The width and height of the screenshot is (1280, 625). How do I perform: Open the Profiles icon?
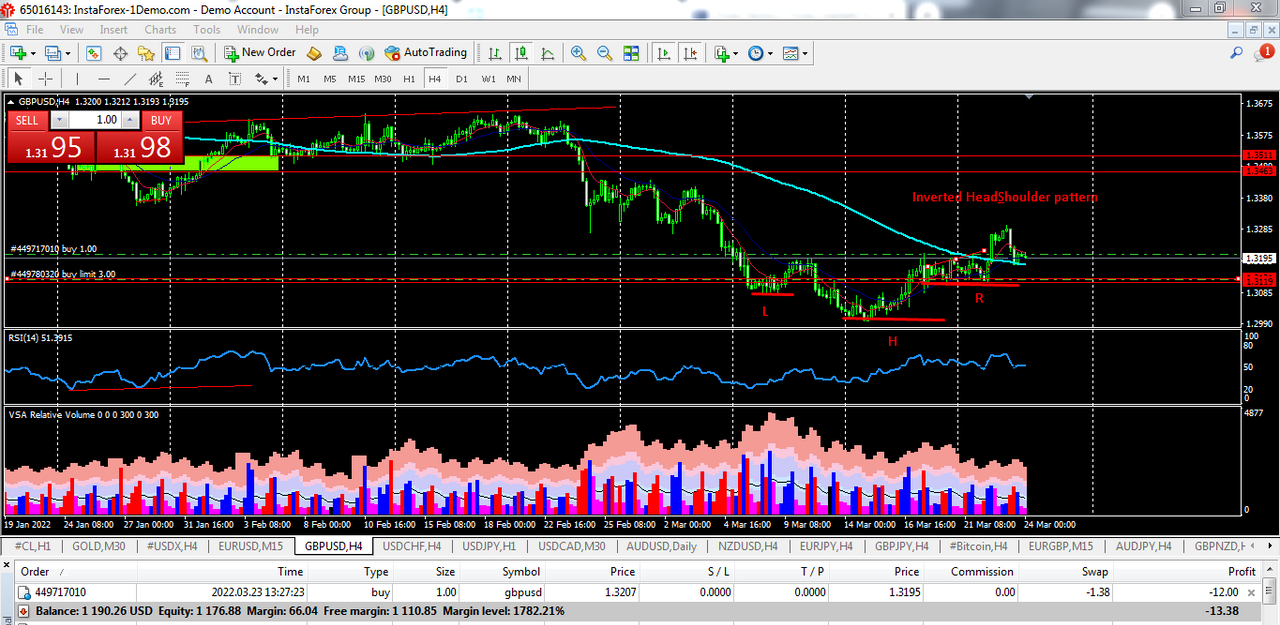[54, 53]
